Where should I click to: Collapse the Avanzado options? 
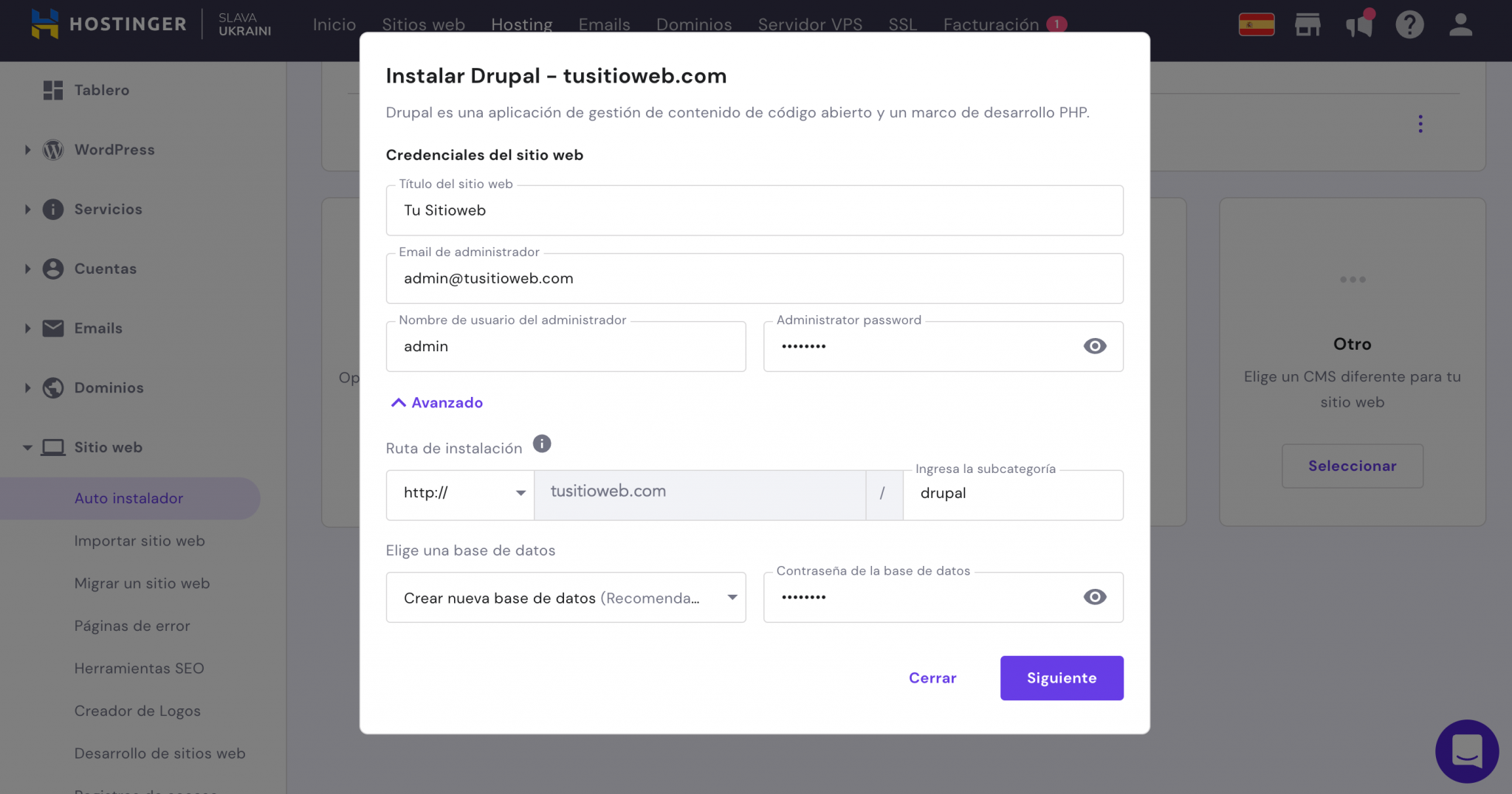point(436,402)
